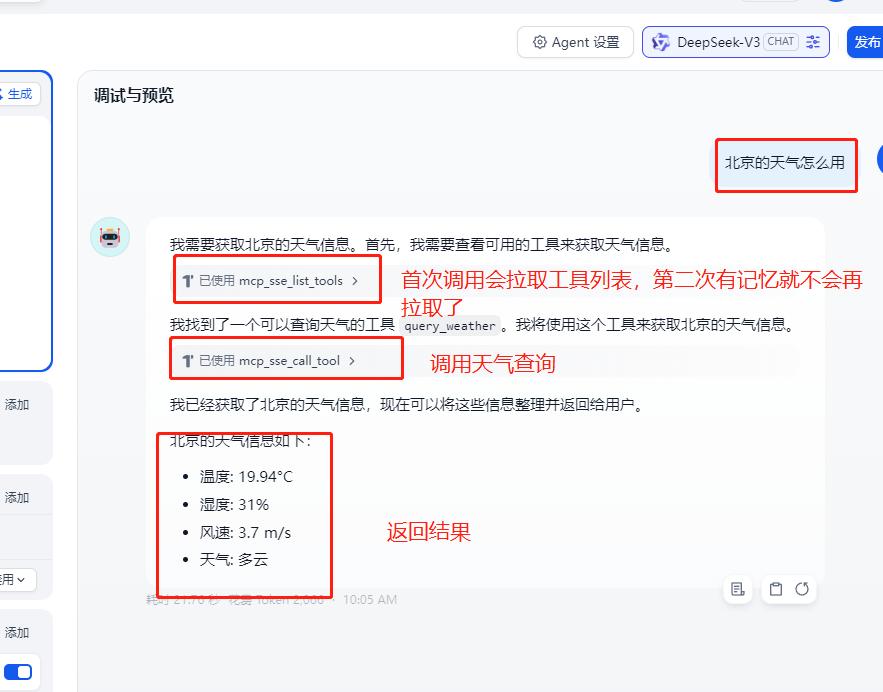Expand the mcp_sse_call_tool tool call
The height and width of the screenshot is (692, 883).
pos(275,361)
